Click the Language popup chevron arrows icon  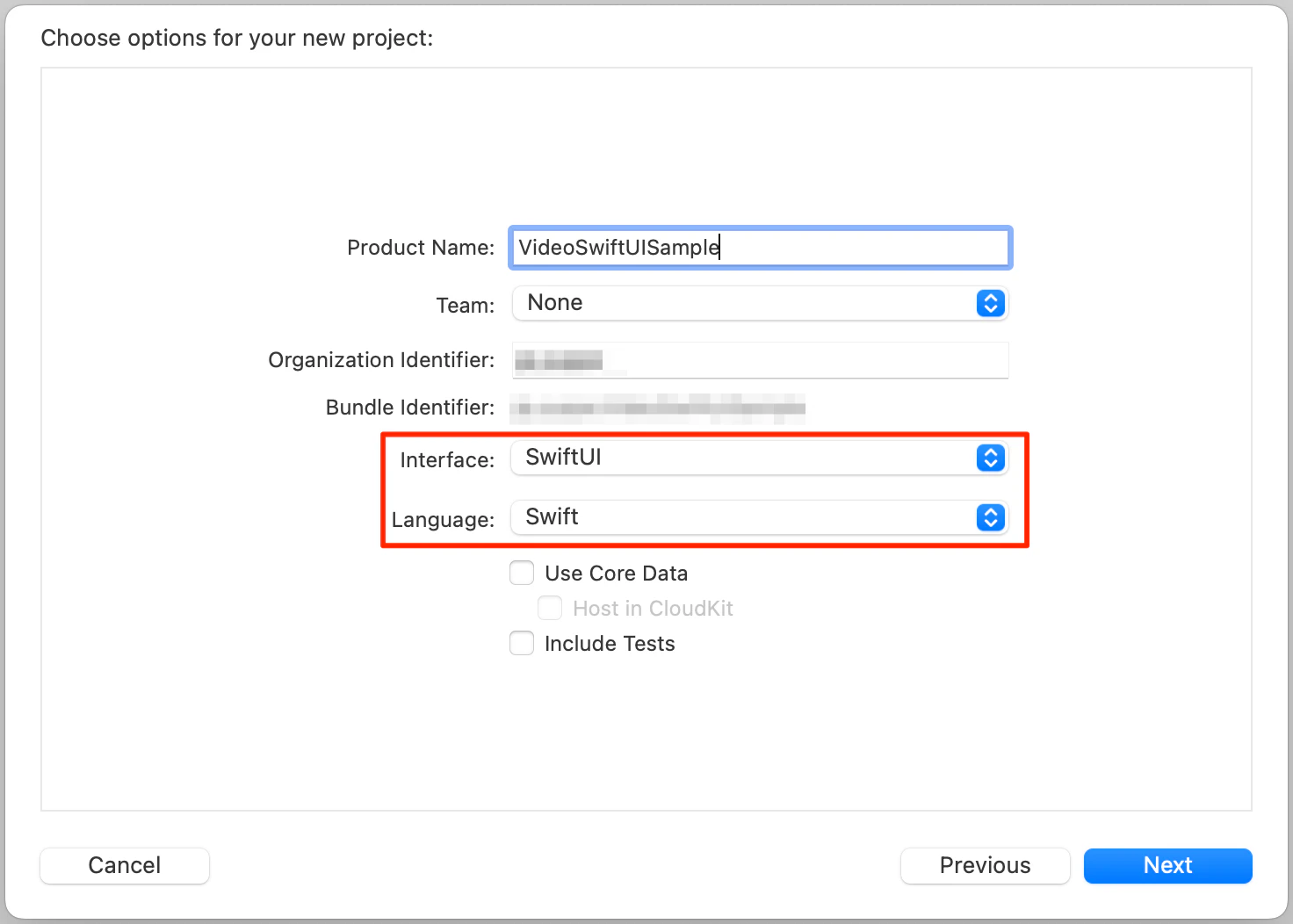[990, 517]
